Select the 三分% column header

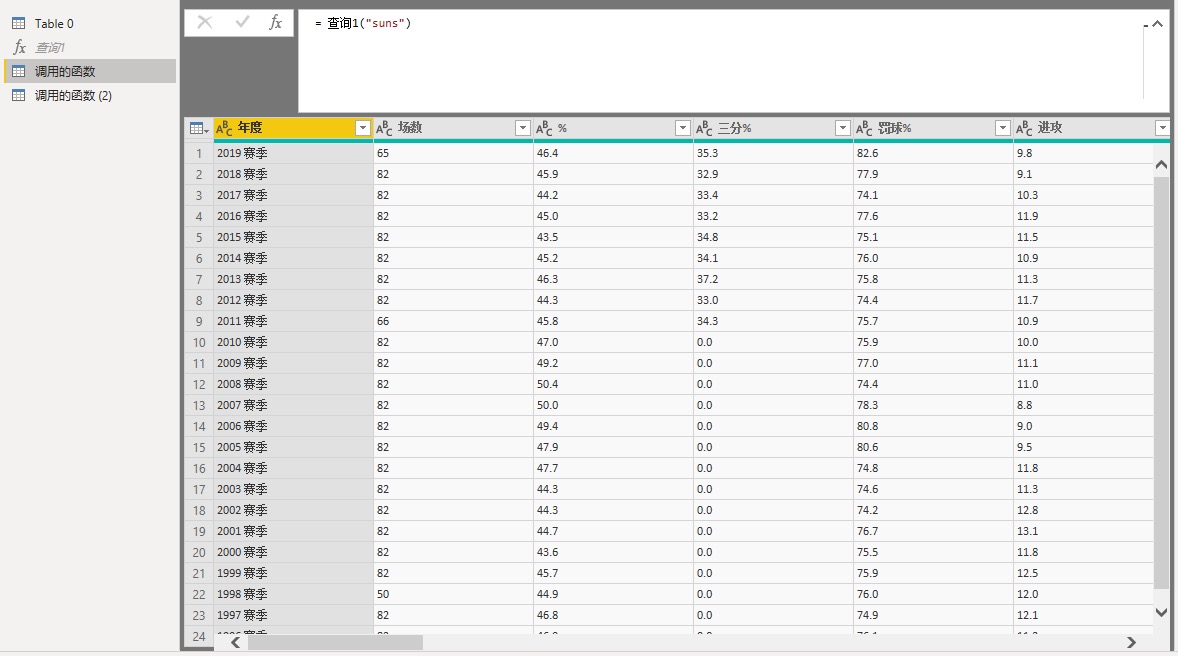[773, 128]
